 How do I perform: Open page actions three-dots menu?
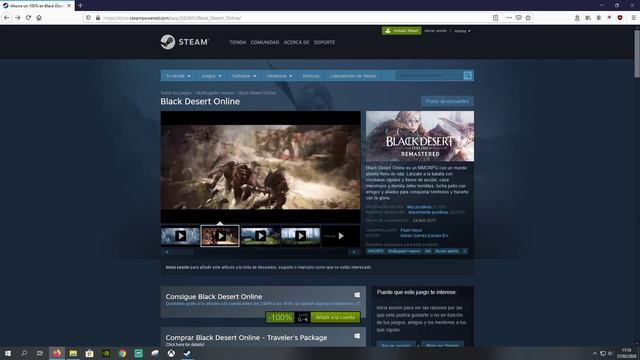tap(509, 18)
